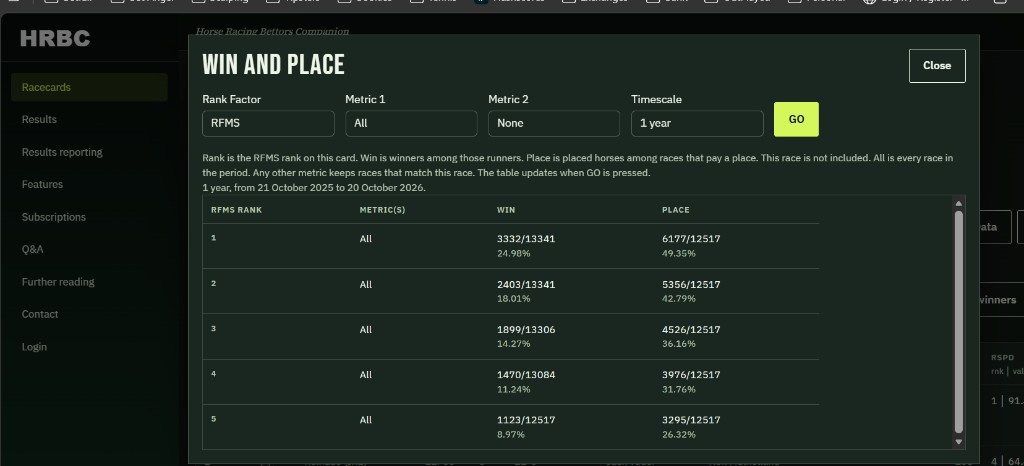The width and height of the screenshot is (1024, 466).
Task: Click the table scrollbar up arrow
Action: (959, 204)
